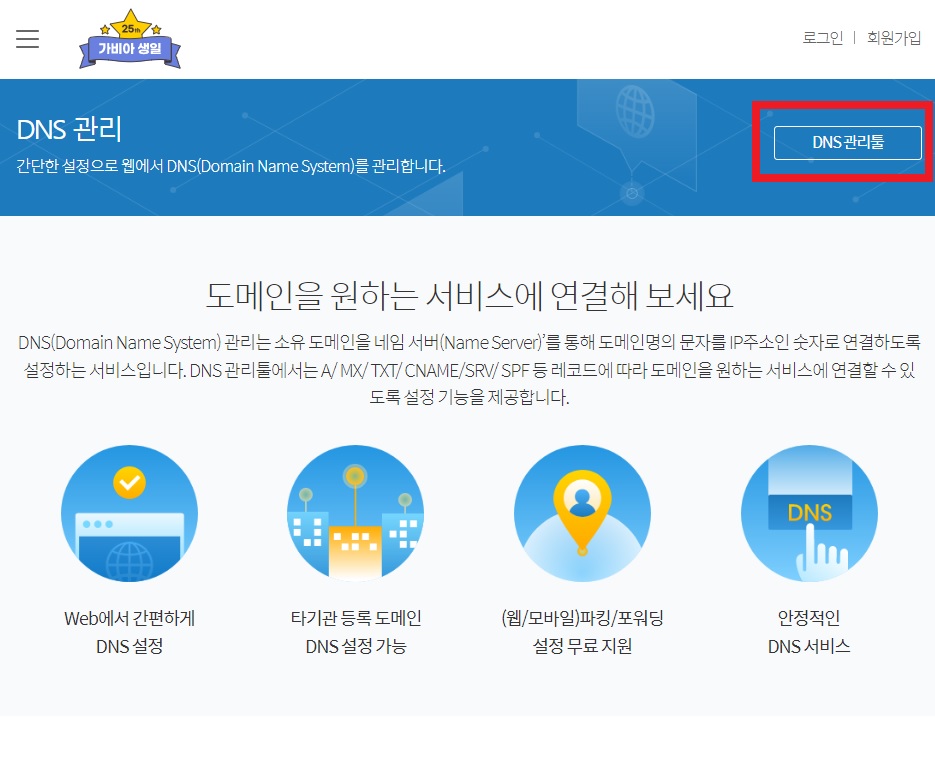Click the highlighted DNS 관리툴 button

click(x=847, y=142)
